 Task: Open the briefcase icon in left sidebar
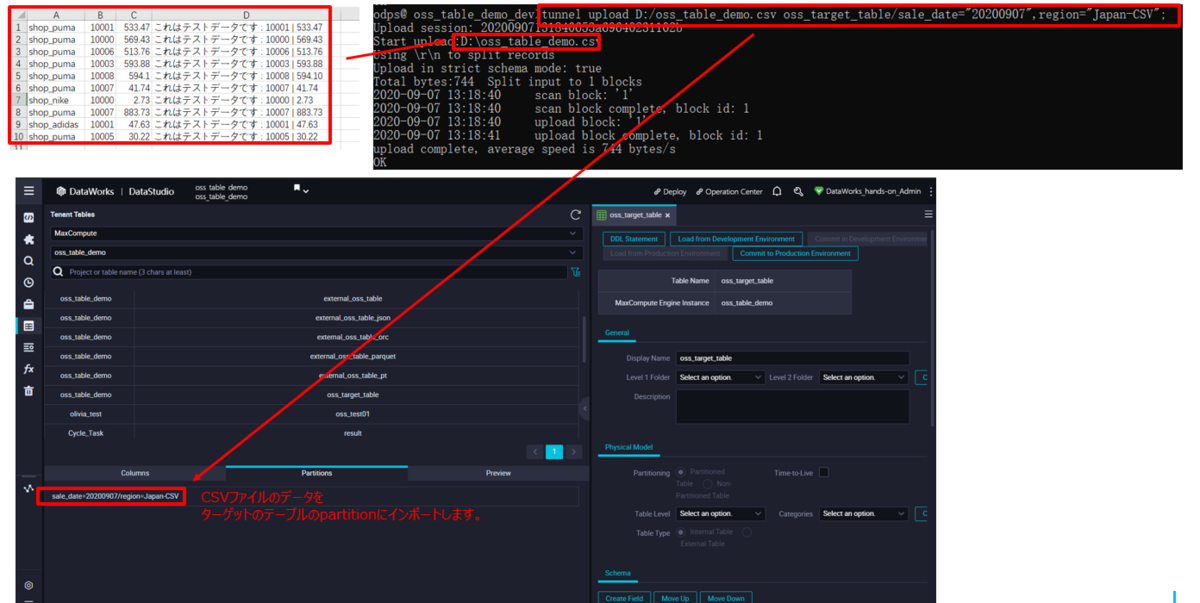(x=29, y=304)
